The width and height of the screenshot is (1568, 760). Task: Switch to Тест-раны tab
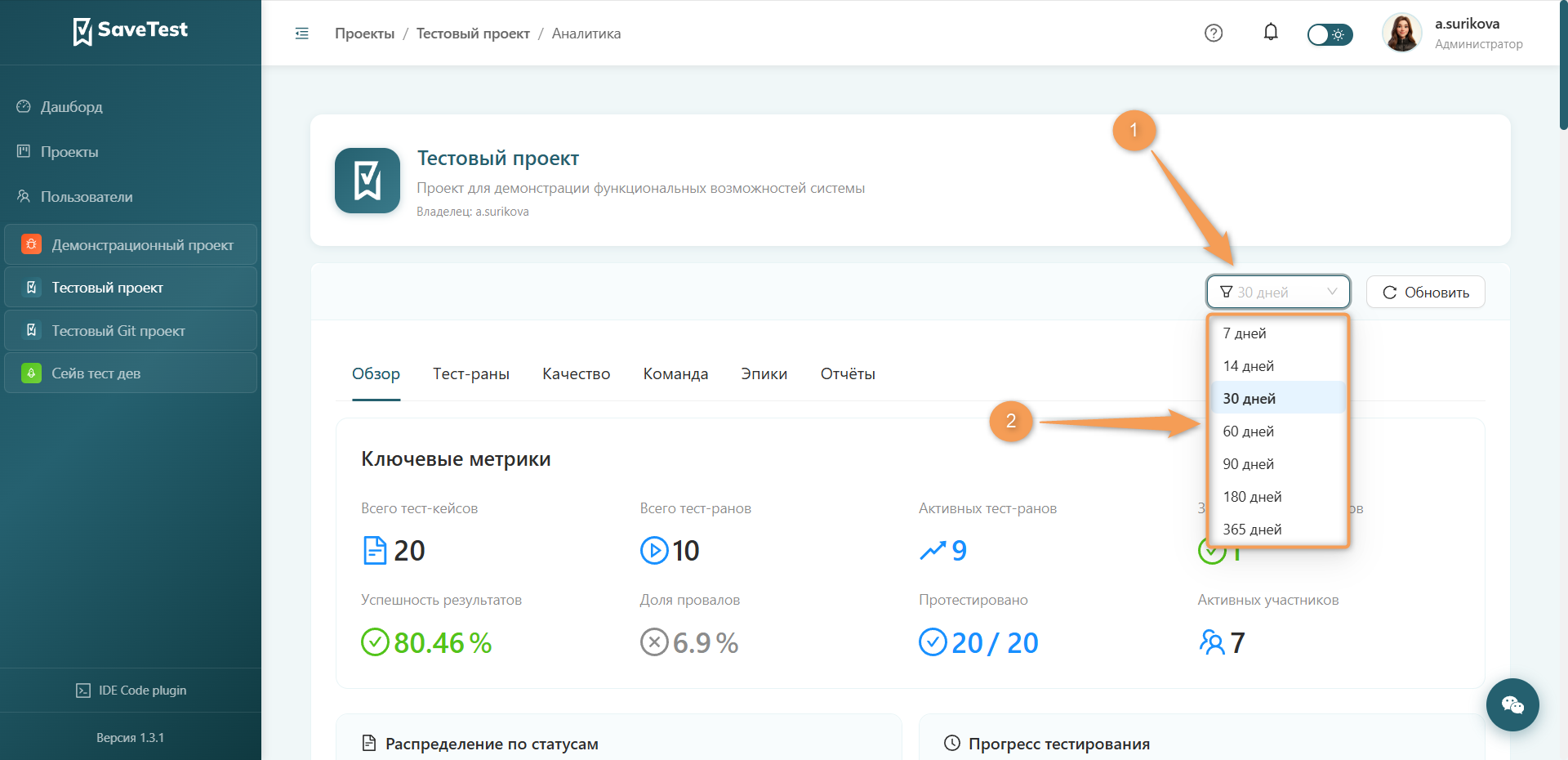(x=471, y=373)
